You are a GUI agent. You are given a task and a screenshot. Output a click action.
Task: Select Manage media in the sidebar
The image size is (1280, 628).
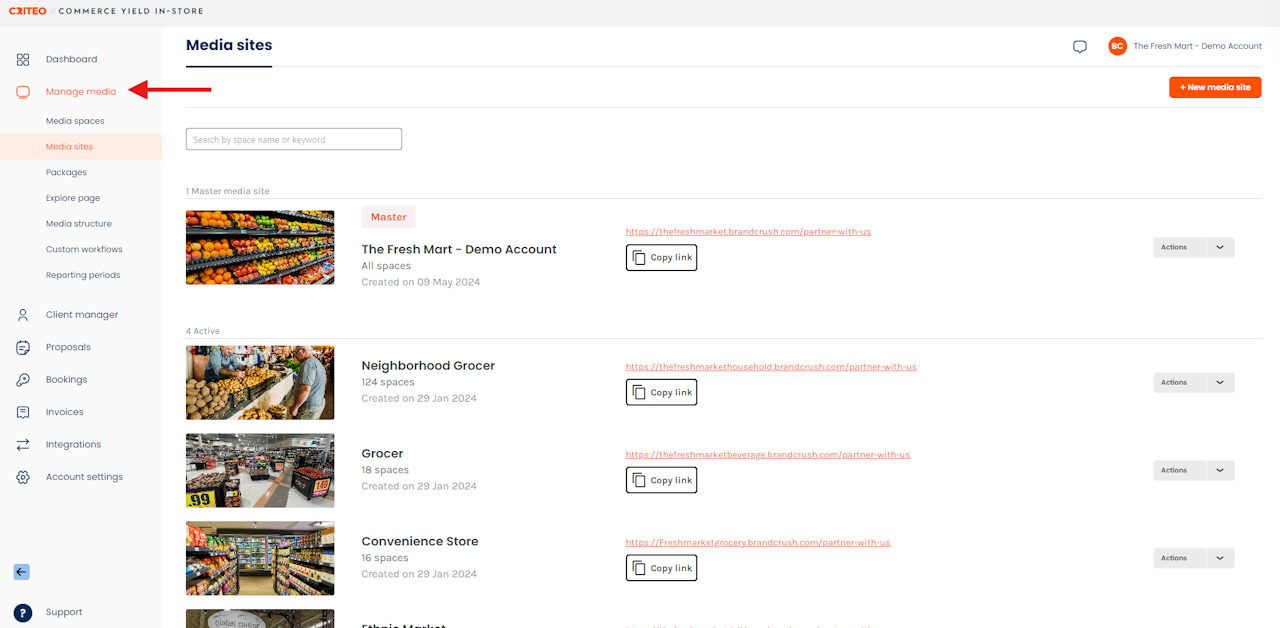tap(81, 91)
